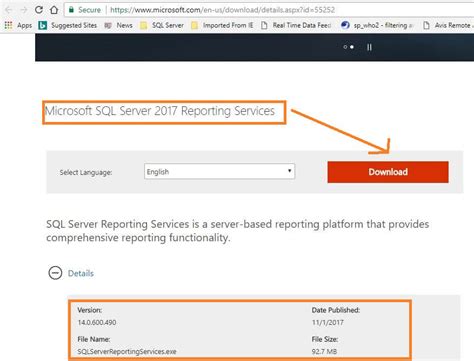Click file name SQLServerReportingServices.exe
Image resolution: width=474 pixels, height=361 pixels.
127,351
